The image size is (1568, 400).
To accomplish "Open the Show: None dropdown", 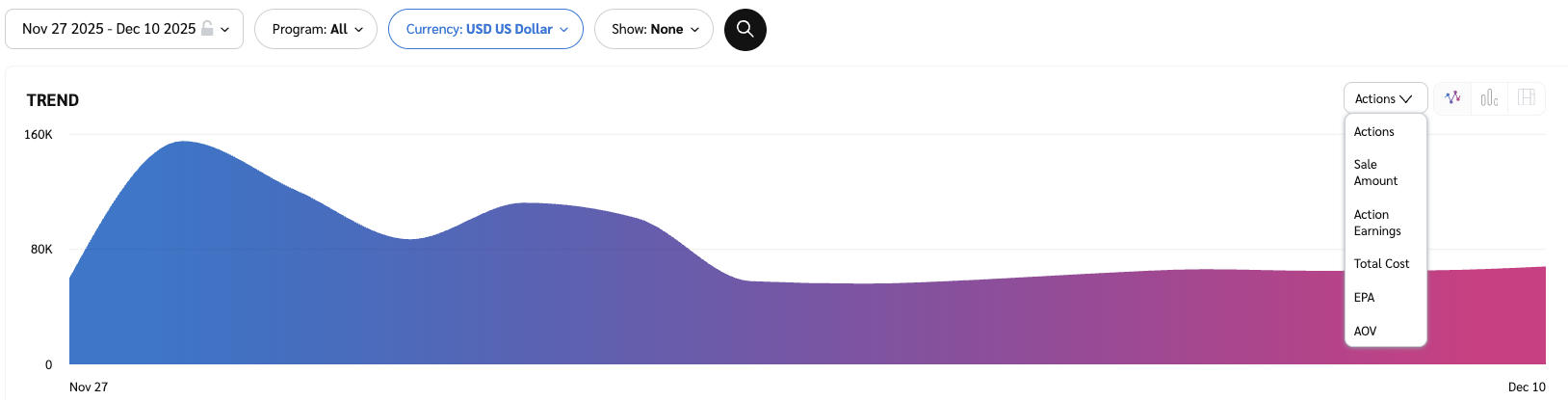I will click(654, 29).
